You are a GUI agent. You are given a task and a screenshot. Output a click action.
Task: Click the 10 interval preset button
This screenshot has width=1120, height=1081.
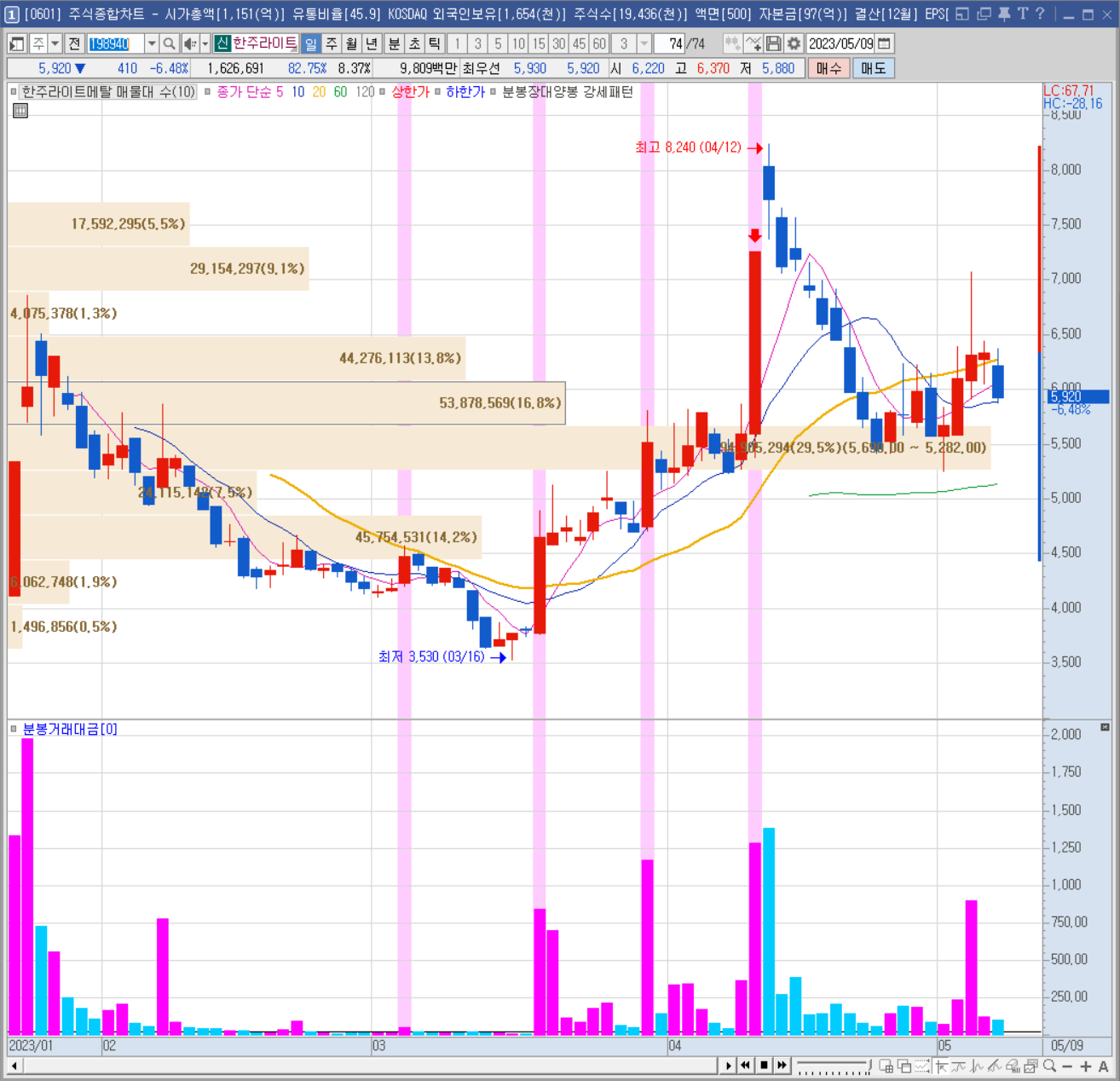click(518, 43)
